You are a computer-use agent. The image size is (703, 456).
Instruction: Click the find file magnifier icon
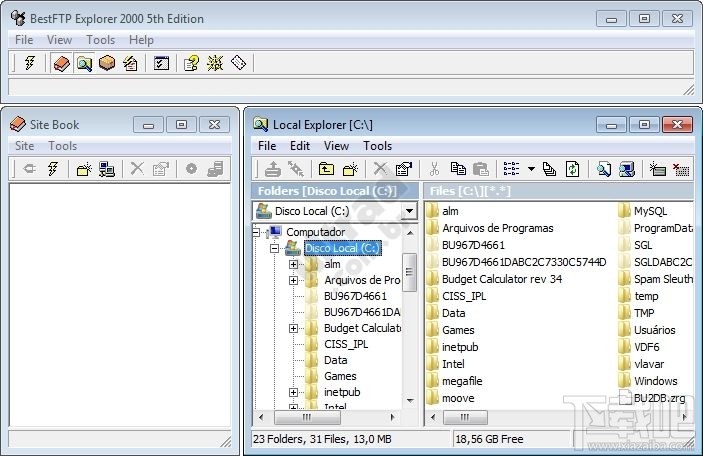coord(603,169)
